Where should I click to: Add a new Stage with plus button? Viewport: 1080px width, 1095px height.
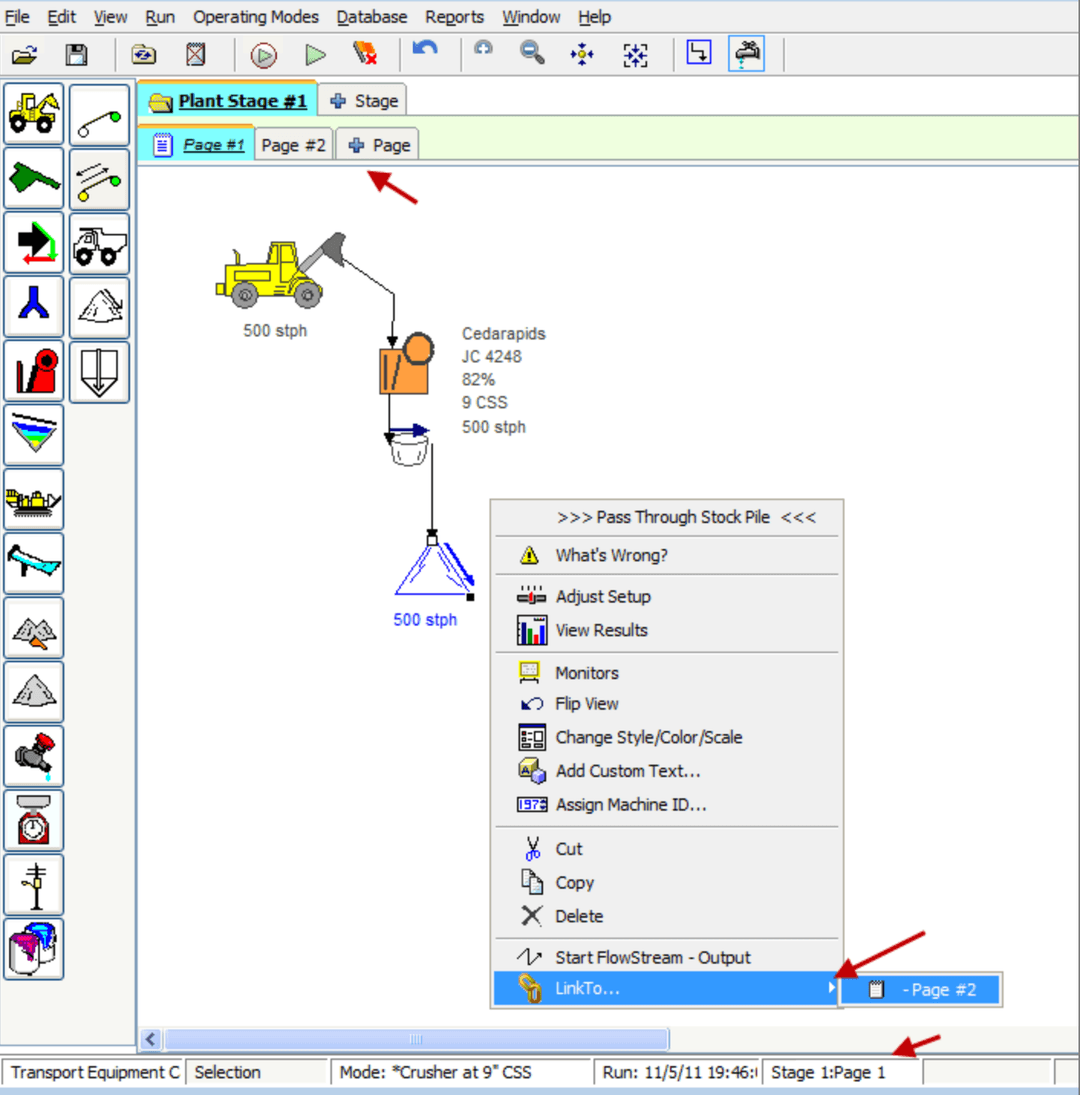tap(364, 101)
